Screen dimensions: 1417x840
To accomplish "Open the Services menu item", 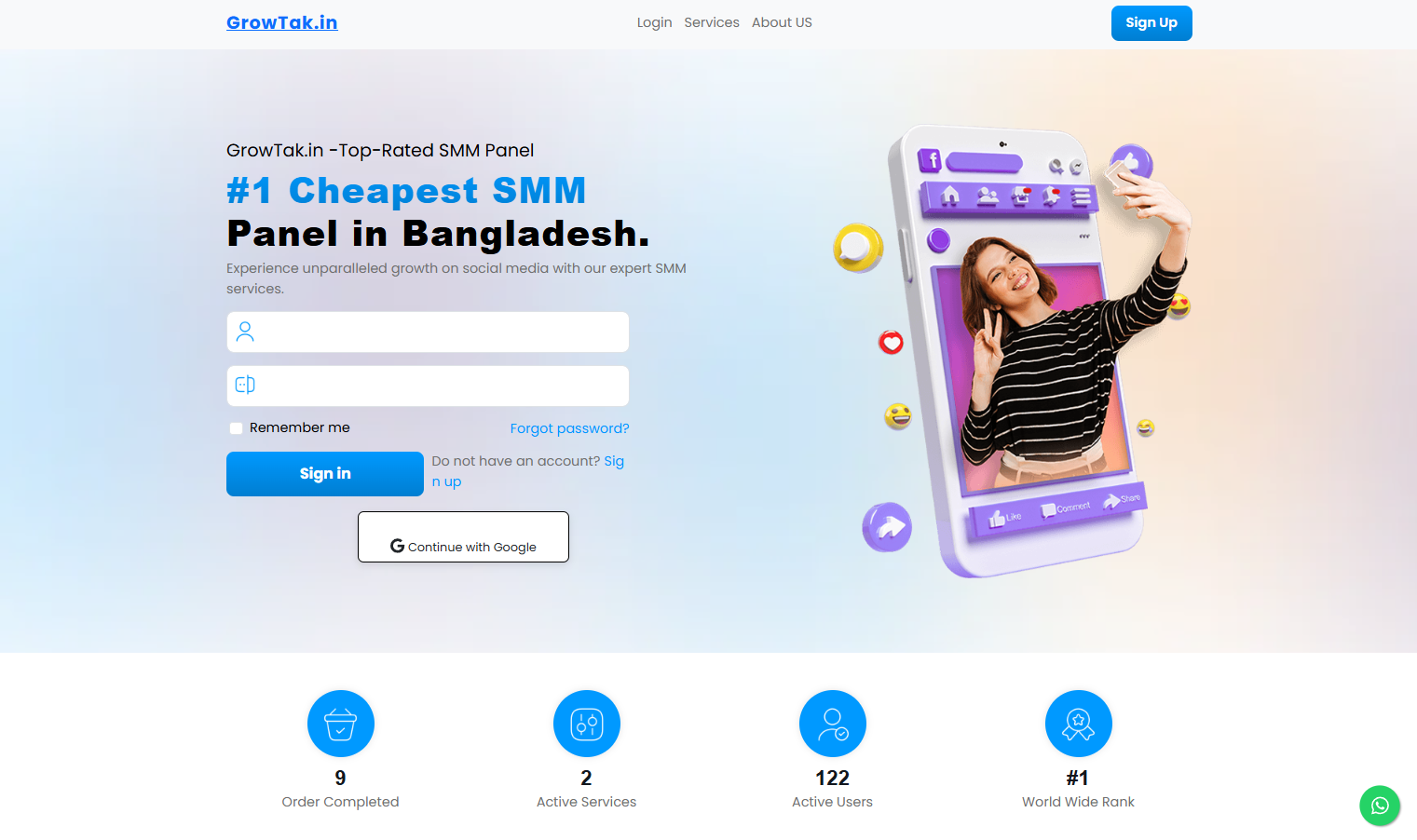I will [x=712, y=22].
